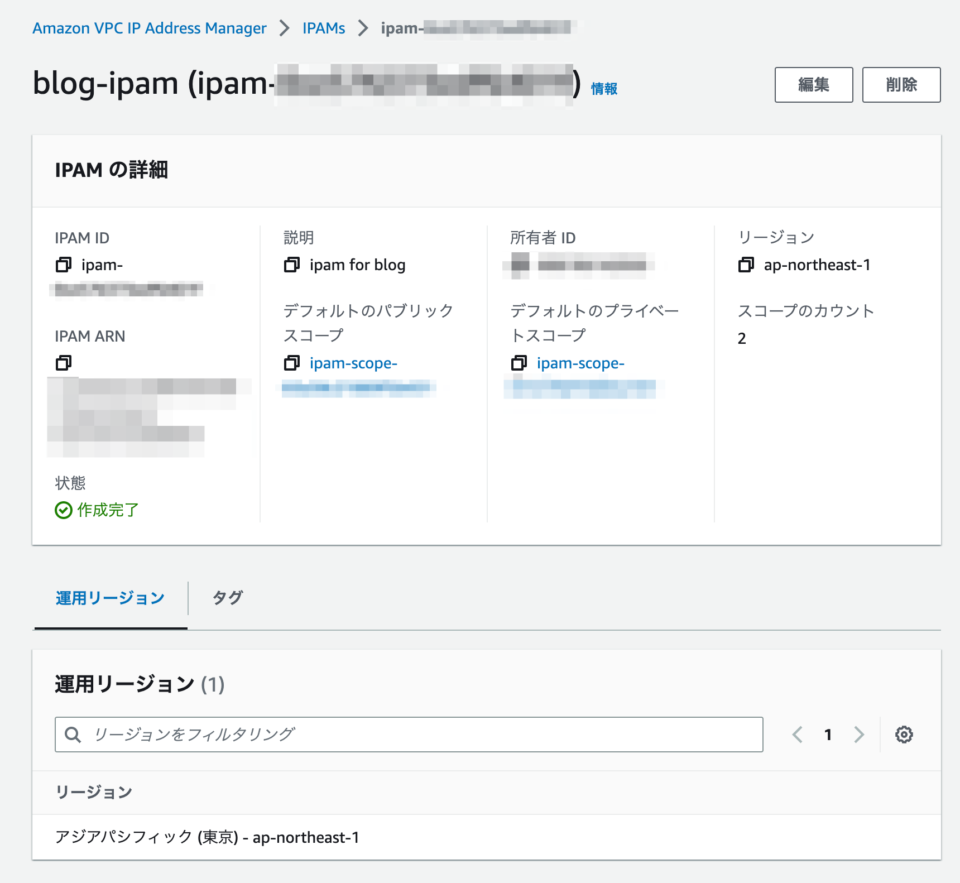This screenshot has width=960, height=883.
Task: Click the region filtering input field
Action: coord(400,734)
